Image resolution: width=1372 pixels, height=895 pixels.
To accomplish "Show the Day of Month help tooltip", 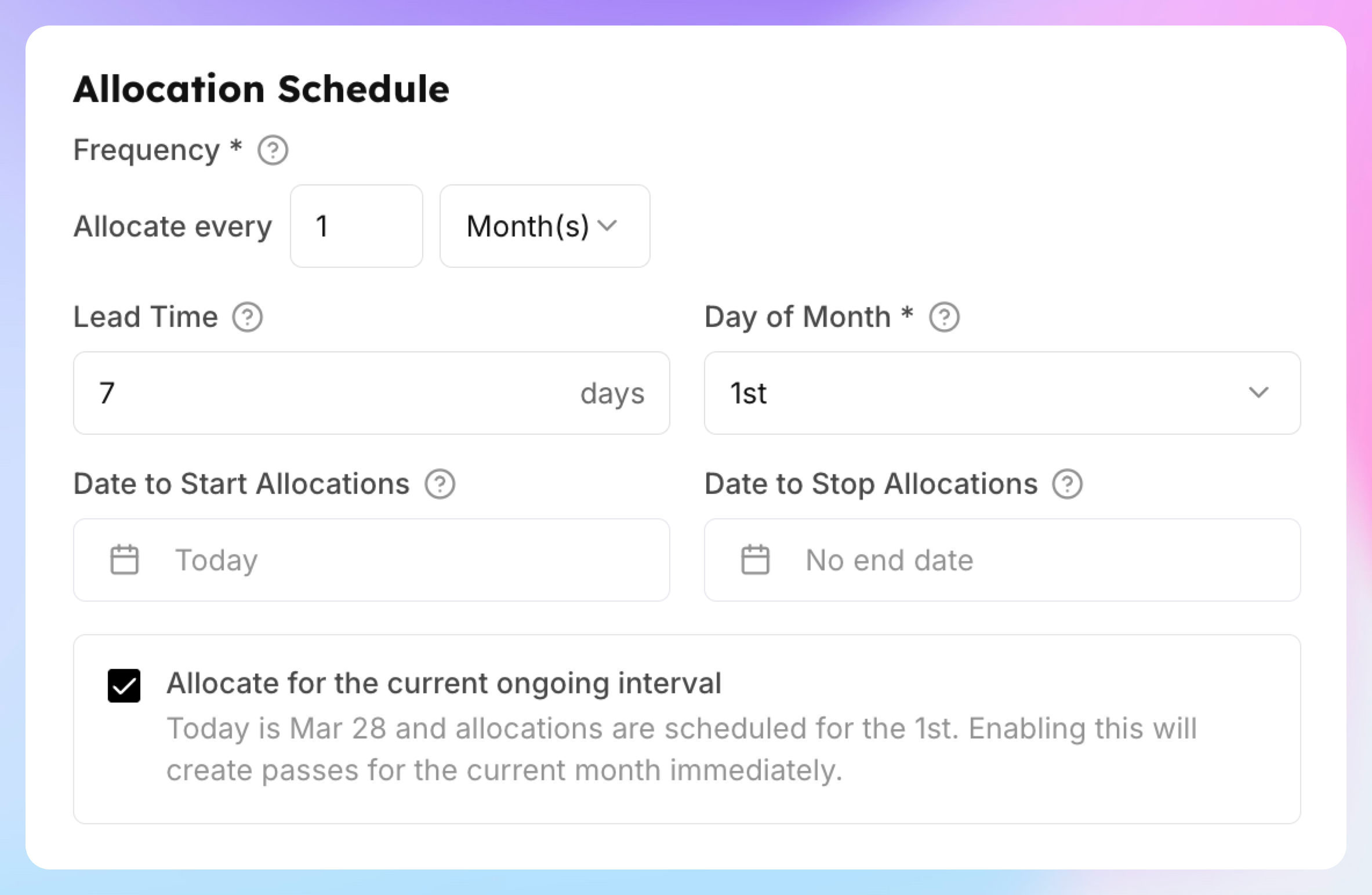I will pos(944,318).
